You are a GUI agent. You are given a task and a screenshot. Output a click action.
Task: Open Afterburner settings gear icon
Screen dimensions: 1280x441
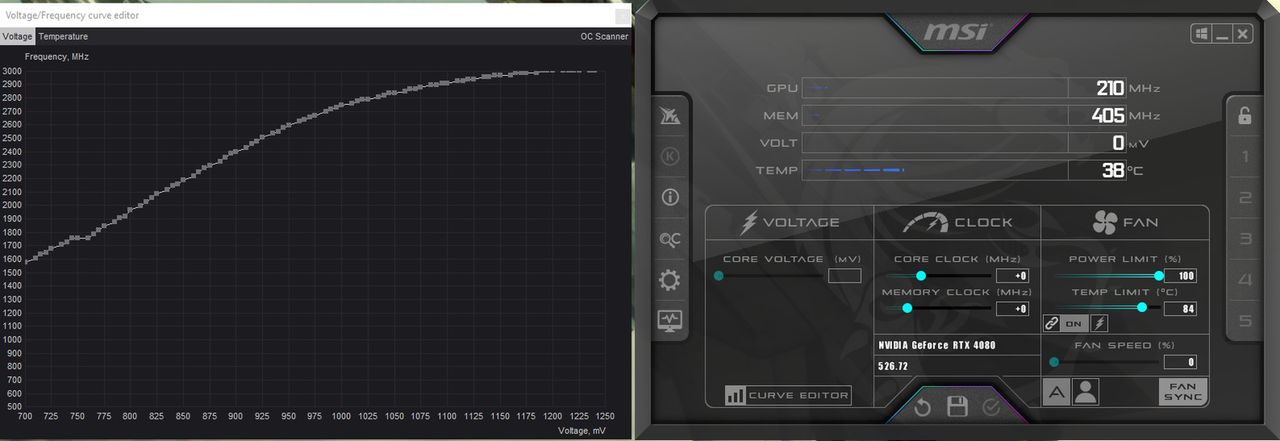point(670,280)
